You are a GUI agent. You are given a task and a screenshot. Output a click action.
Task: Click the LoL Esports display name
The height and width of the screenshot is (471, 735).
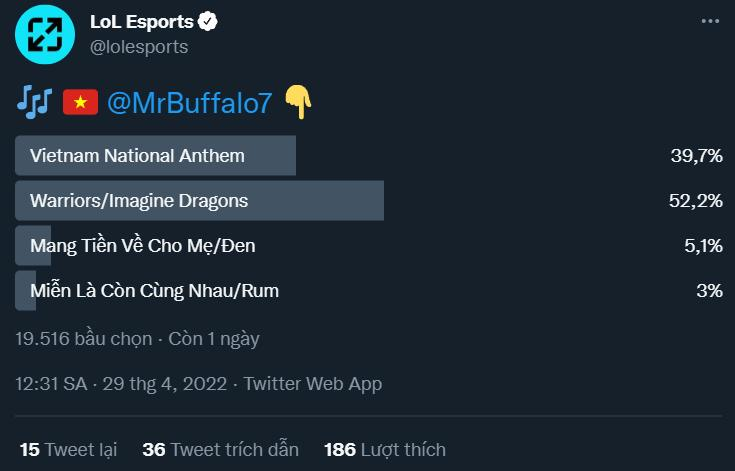click(x=142, y=22)
